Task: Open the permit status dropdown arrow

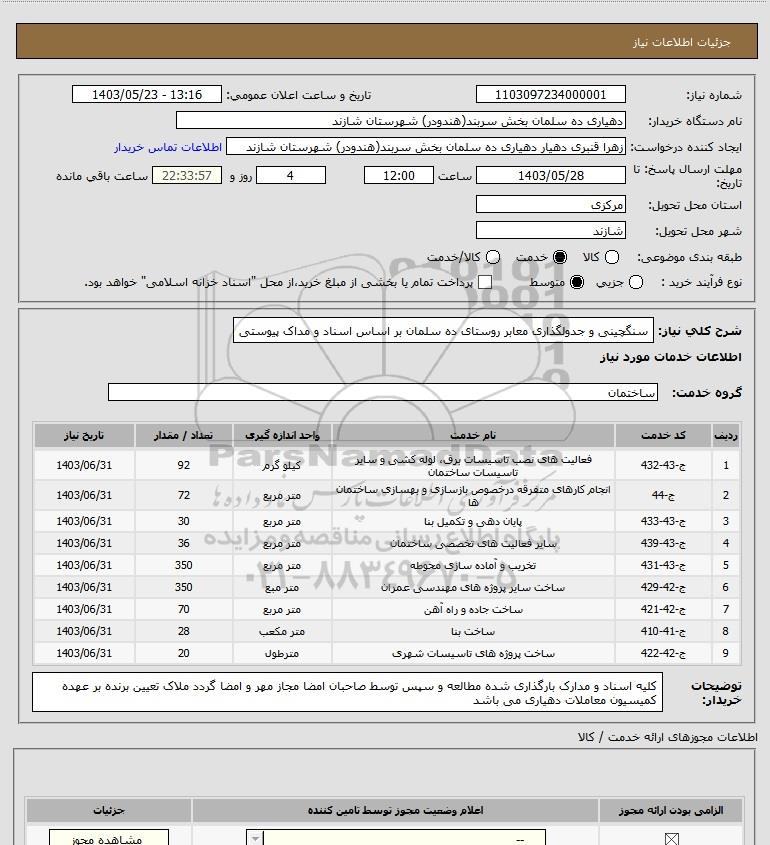Action: tap(255, 838)
